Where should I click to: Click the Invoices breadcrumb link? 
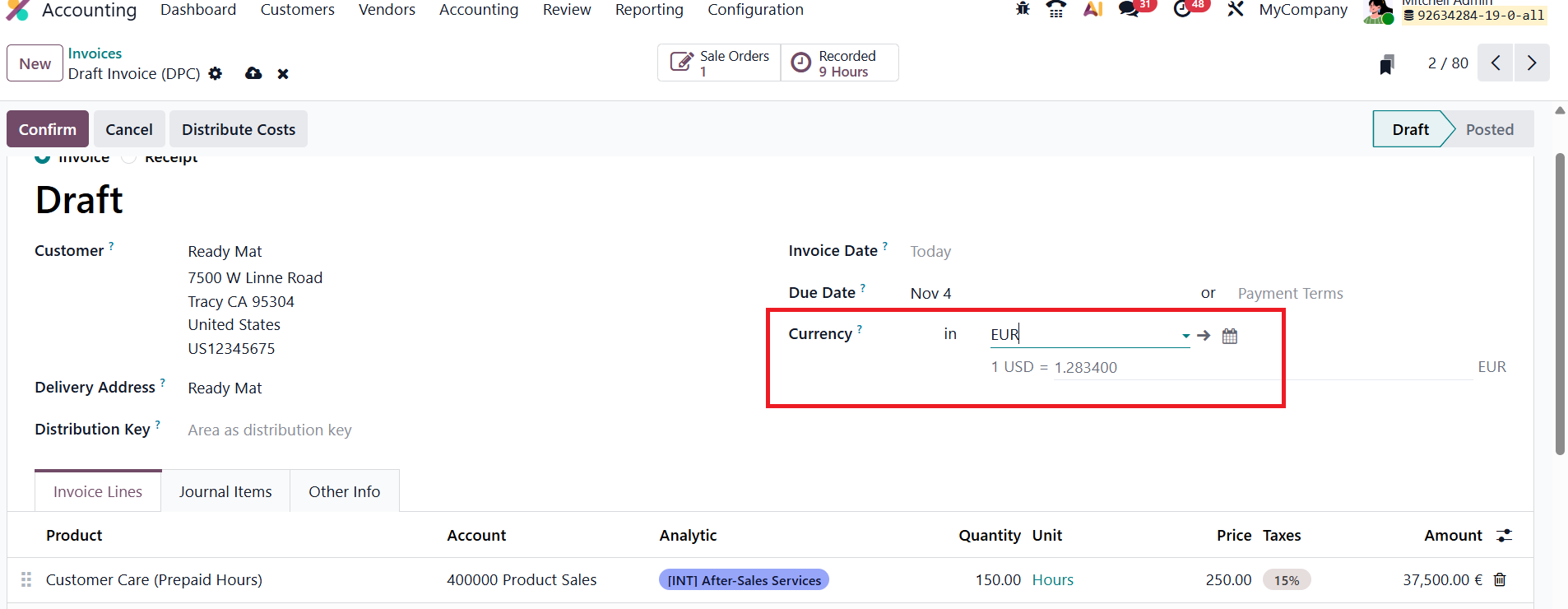[x=95, y=53]
